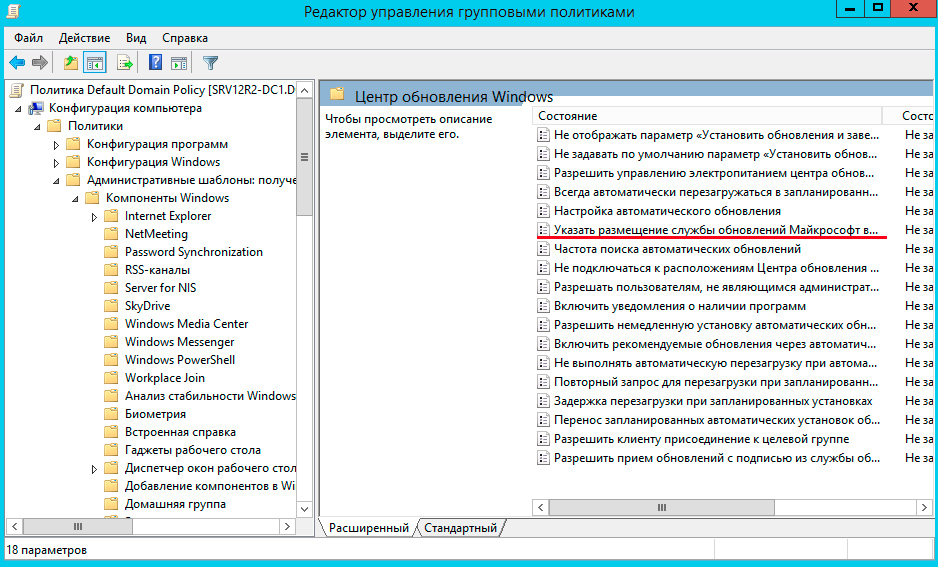Viewport: 938px width, 567px height.
Task: Click the setting icon of Настройка автоматического обновления
Action: tap(543, 211)
